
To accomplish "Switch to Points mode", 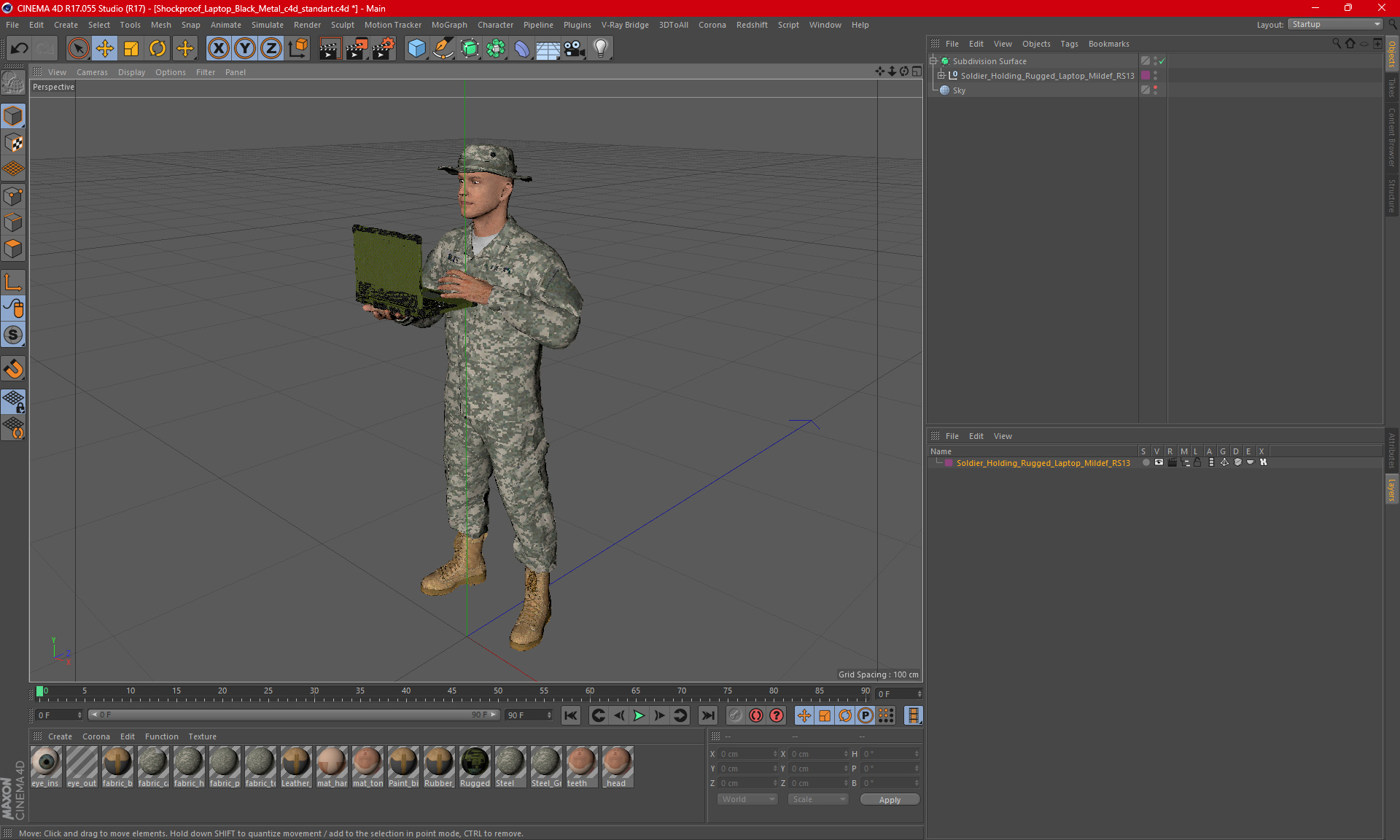I will click(13, 196).
